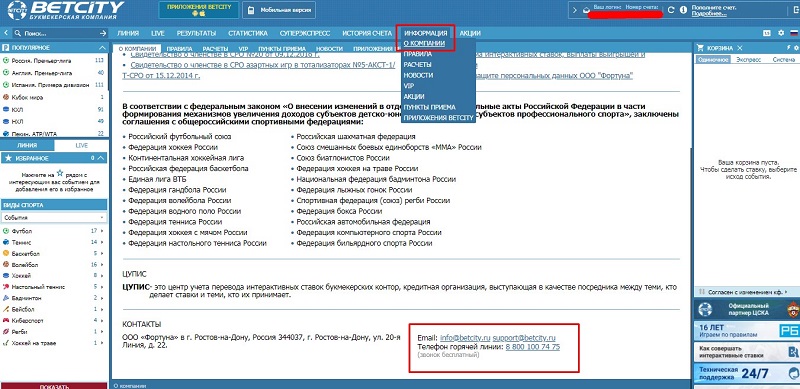Click the support@betcity.ru email link
800x389 pixels.
524,338
